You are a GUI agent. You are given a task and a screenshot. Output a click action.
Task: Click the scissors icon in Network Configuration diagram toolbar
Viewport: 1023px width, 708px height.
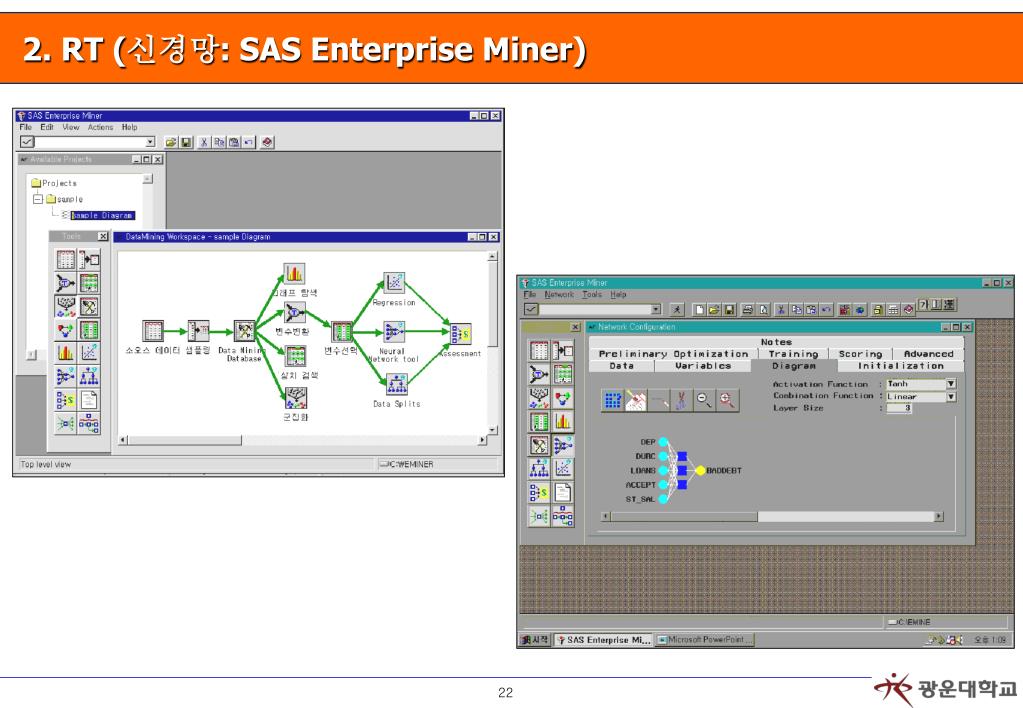(x=680, y=399)
